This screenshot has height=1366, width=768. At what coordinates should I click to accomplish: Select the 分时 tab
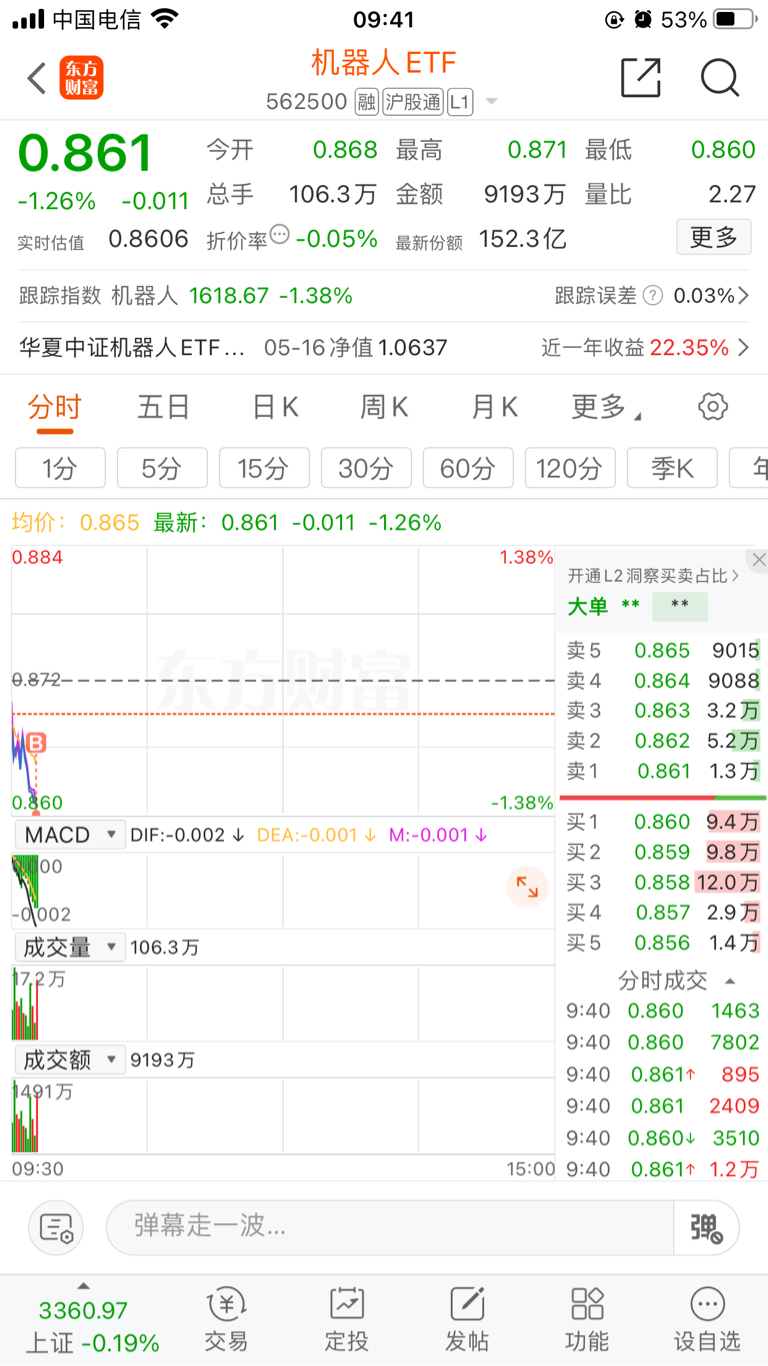[55, 407]
